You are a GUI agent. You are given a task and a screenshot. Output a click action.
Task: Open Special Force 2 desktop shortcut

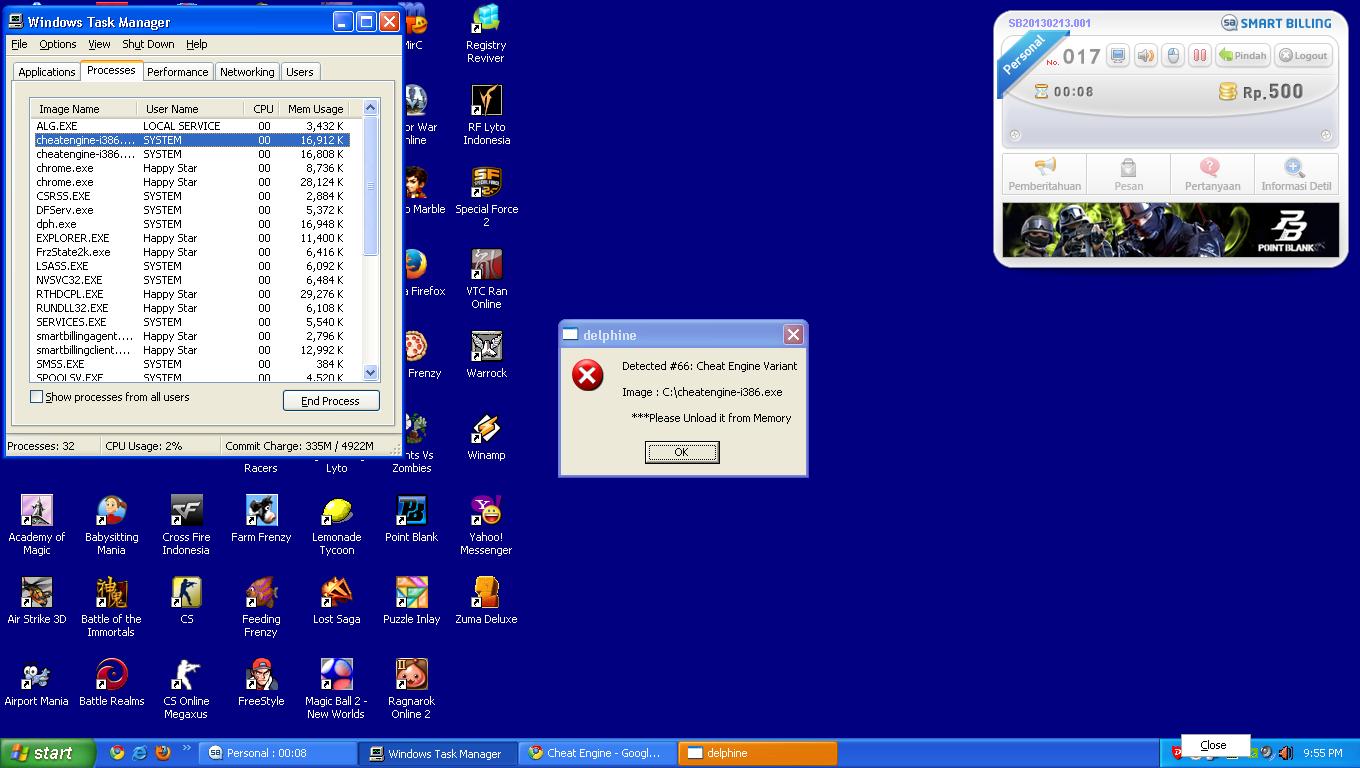tap(486, 197)
